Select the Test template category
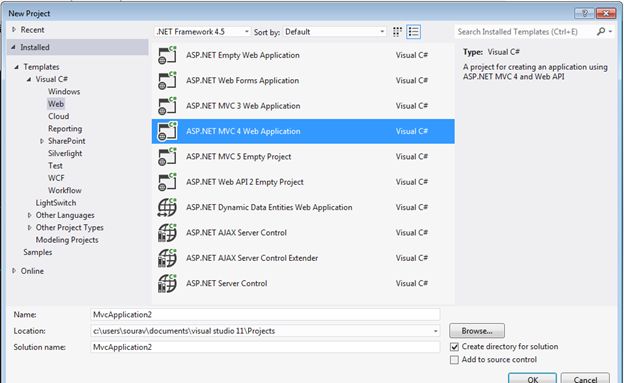 pos(55,166)
